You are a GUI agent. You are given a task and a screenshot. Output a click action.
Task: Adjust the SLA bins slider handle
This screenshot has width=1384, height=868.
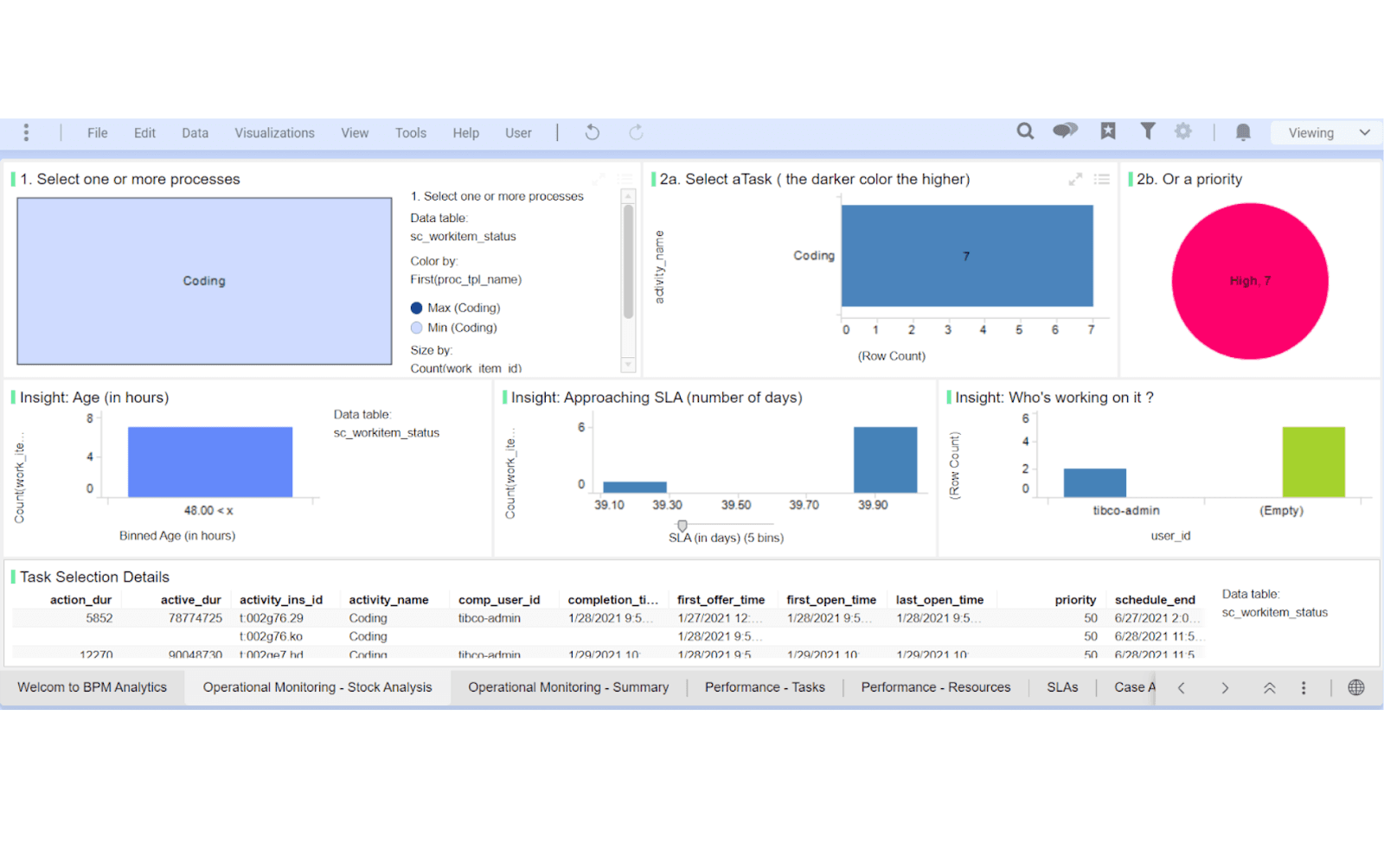point(682,526)
